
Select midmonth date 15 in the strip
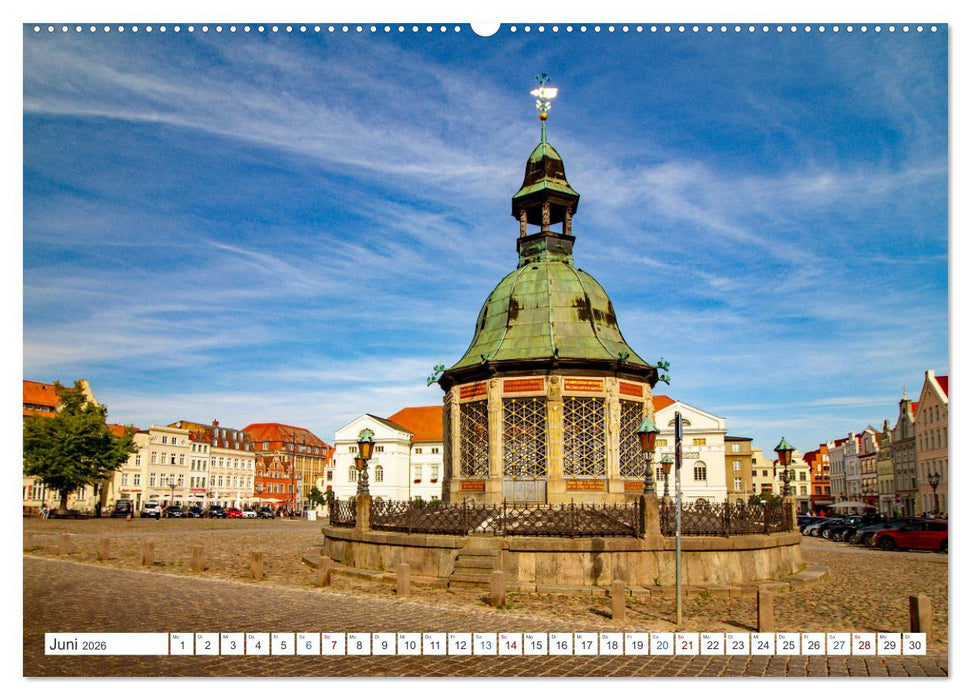(x=537, y=645)
